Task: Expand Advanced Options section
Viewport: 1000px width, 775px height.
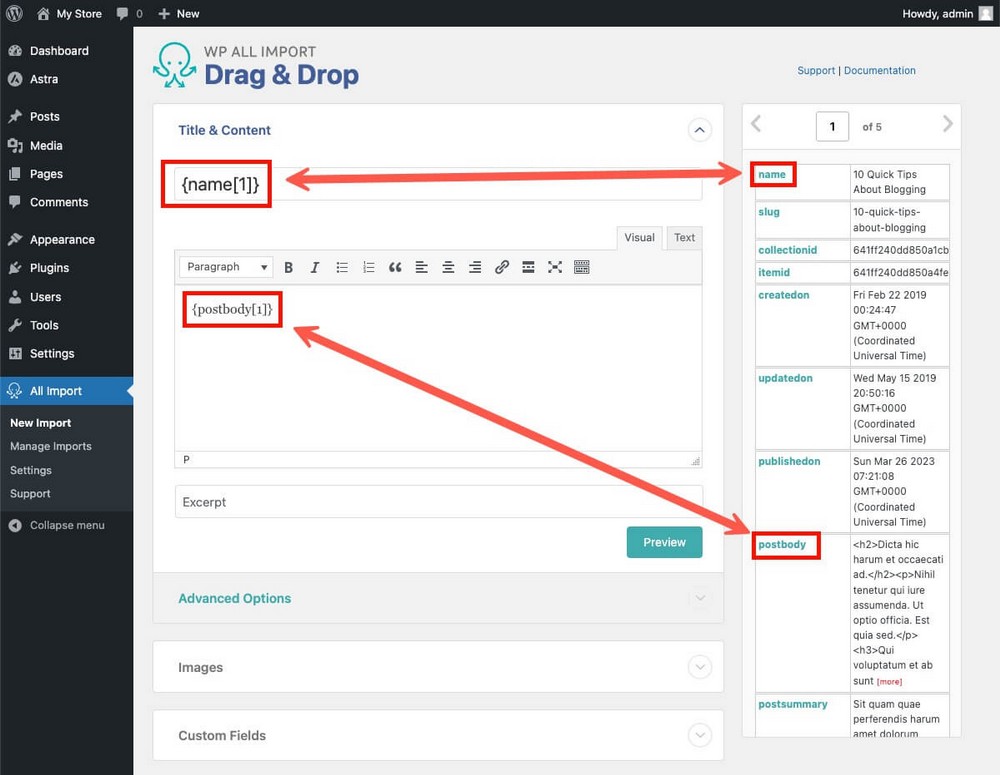Action: [x=700, y=598]
